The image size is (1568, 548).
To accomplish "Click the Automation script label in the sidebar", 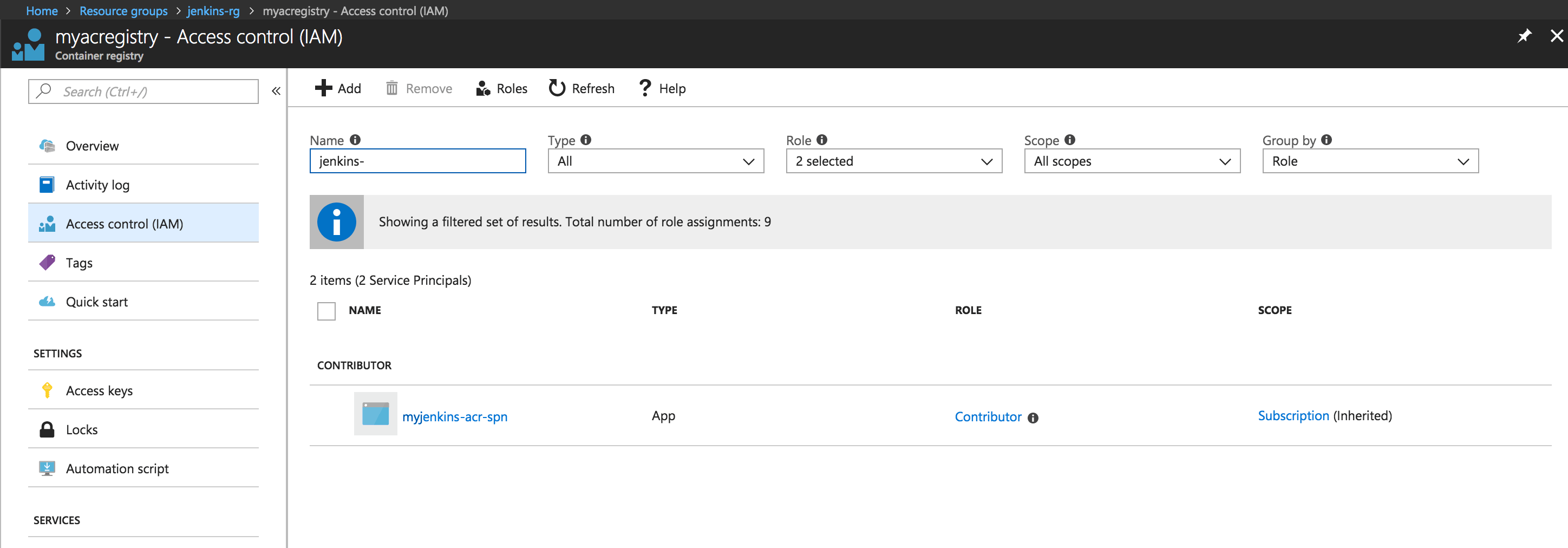I will click(x=117, y=468).
